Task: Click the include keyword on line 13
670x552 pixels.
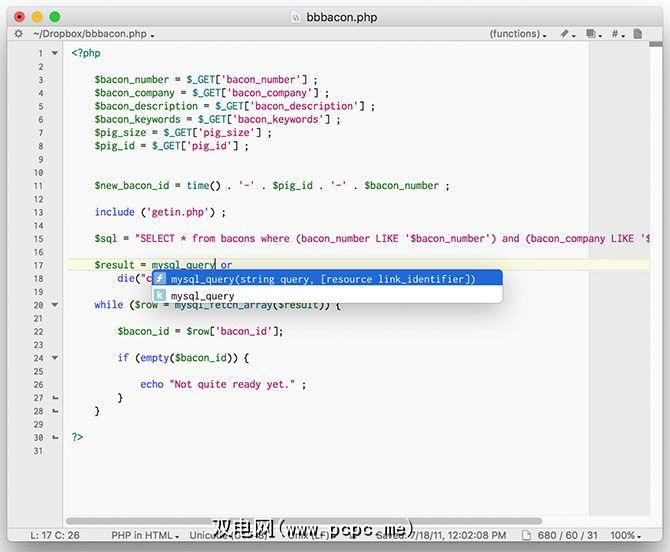Action: tap(115, 212)
